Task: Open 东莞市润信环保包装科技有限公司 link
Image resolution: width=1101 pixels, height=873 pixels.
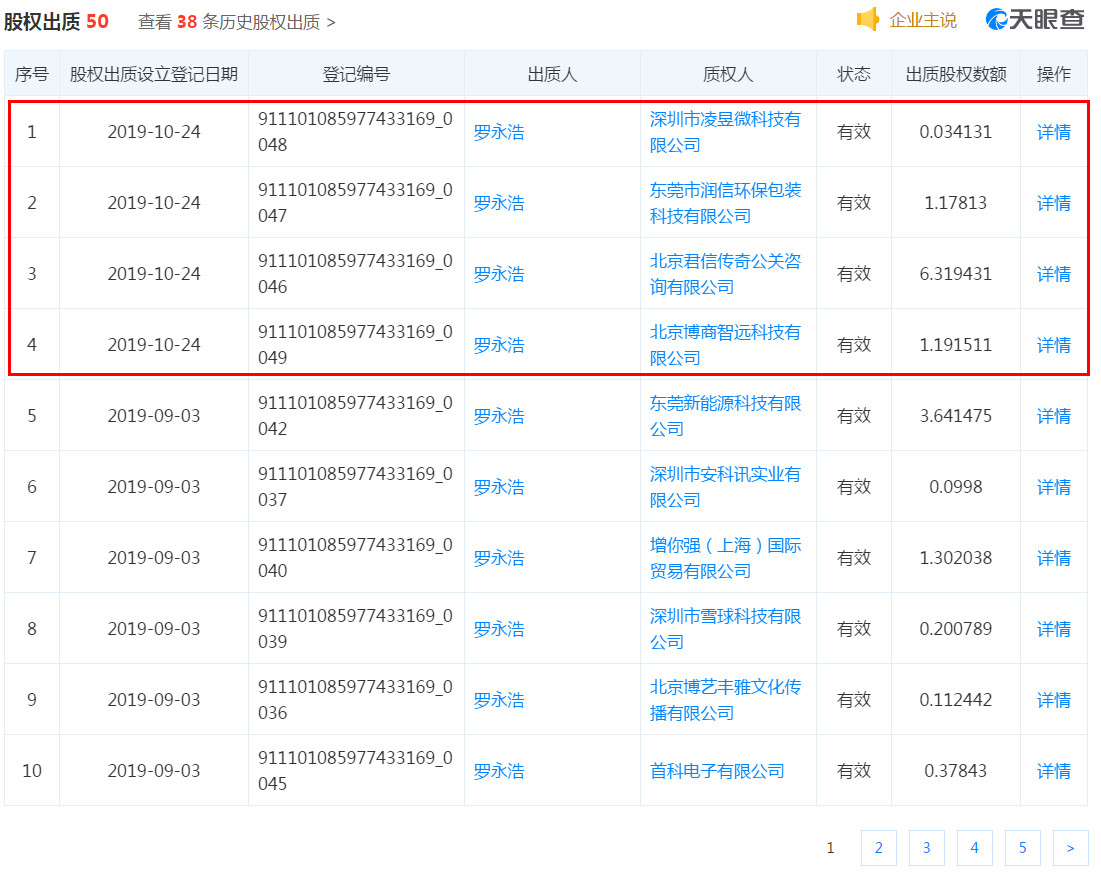Action: [725, 203]
